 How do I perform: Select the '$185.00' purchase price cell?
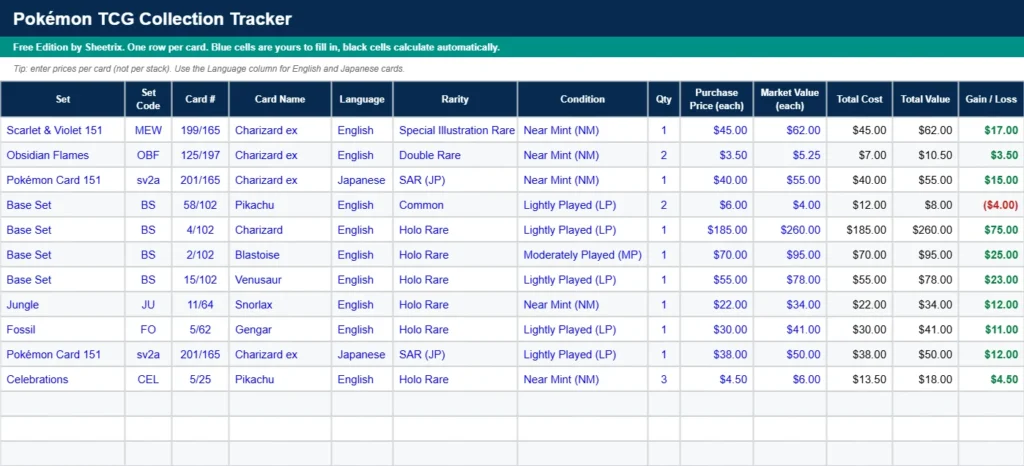tap(716, 230)
